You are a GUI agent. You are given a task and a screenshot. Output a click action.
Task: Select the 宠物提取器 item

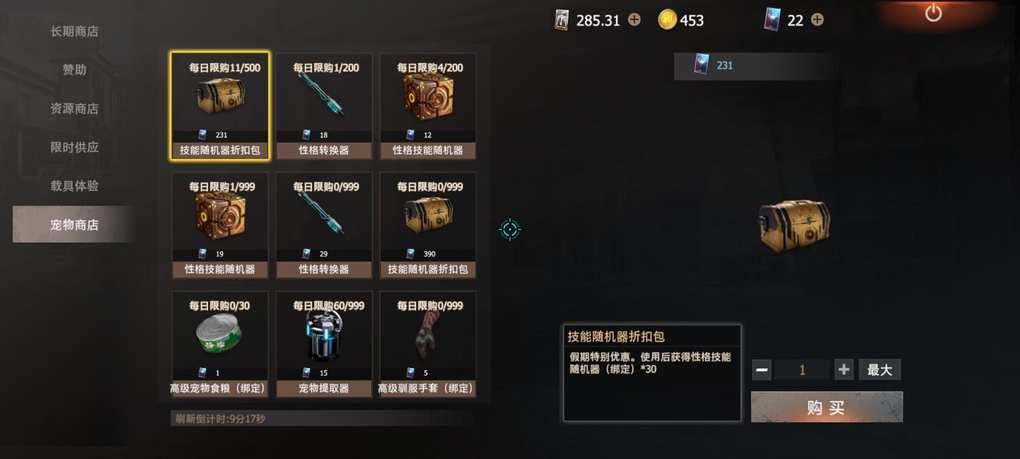(x=324, y=345)
